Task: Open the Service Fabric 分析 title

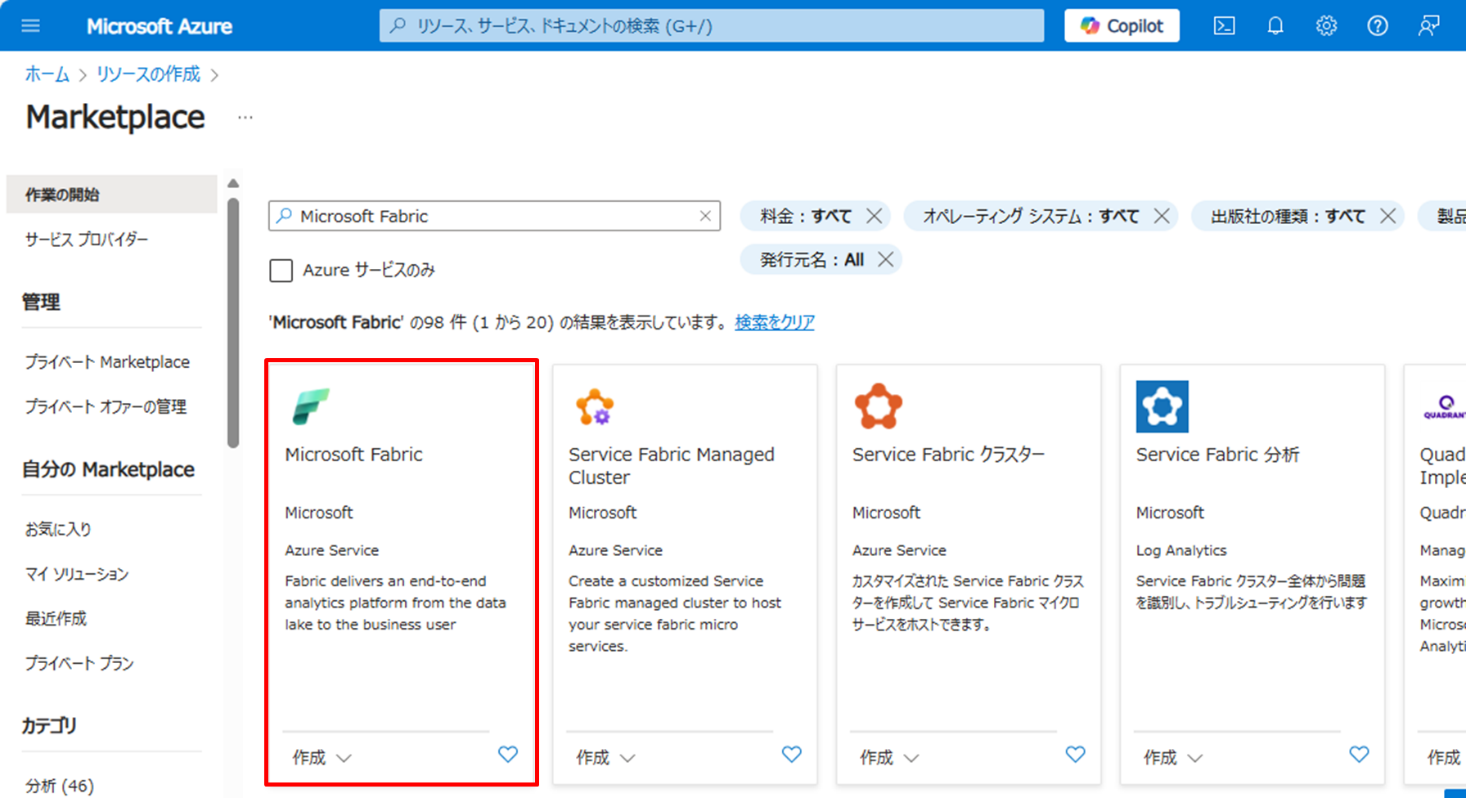Action: [1217, 454]
